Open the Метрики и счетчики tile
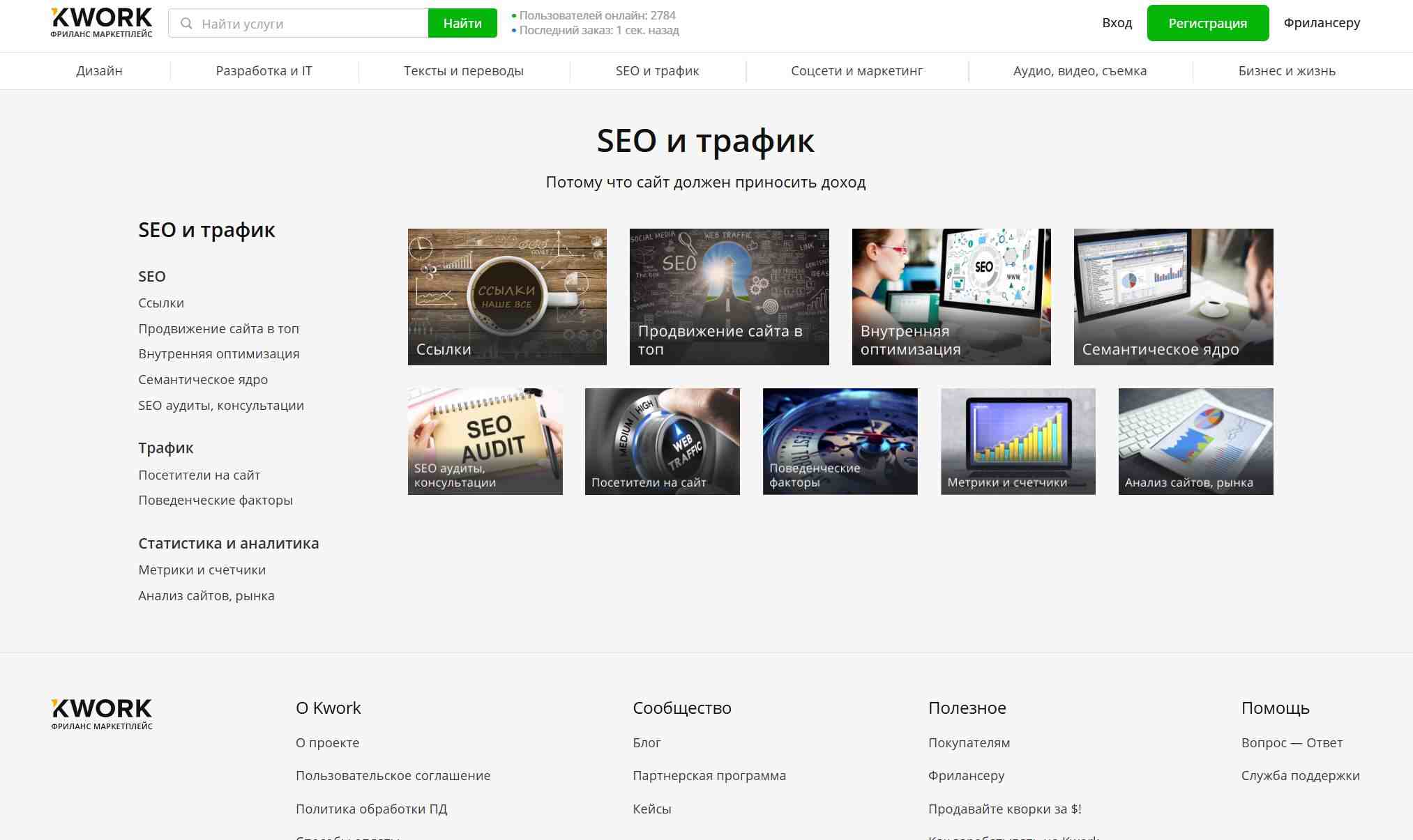The height and width of the screenshot is (840, 1413). point(1018,441)
